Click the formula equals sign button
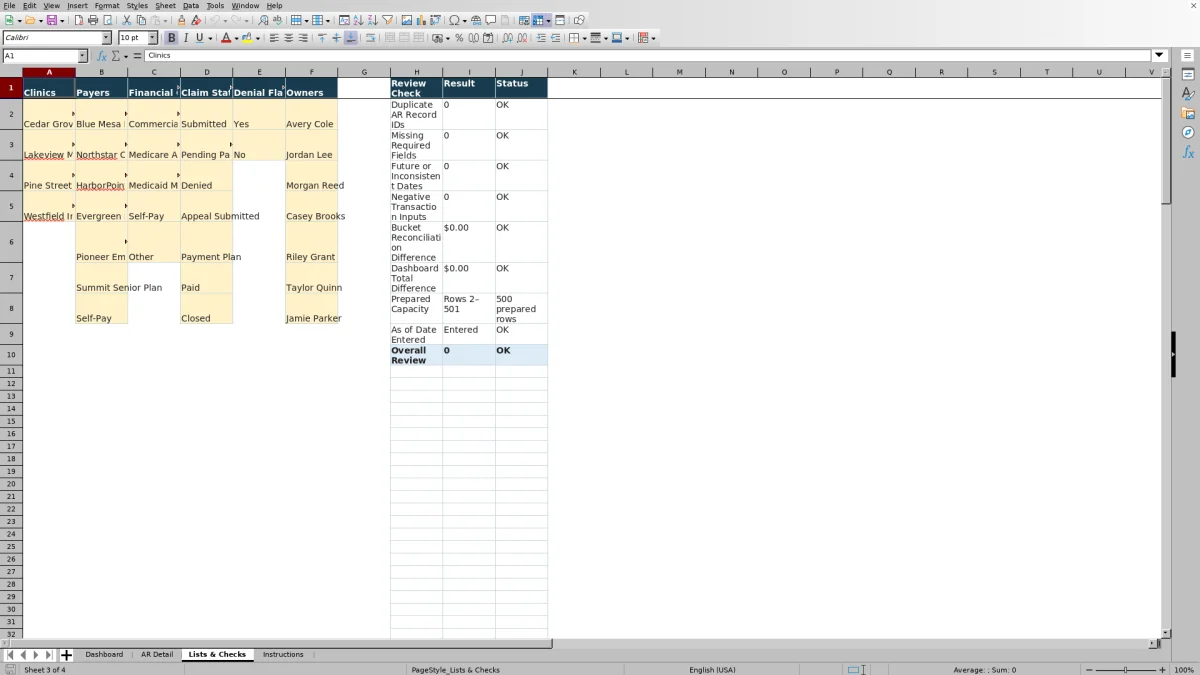Image resolution: width=1200 pixels, height=675 pixels. point(135,56)
